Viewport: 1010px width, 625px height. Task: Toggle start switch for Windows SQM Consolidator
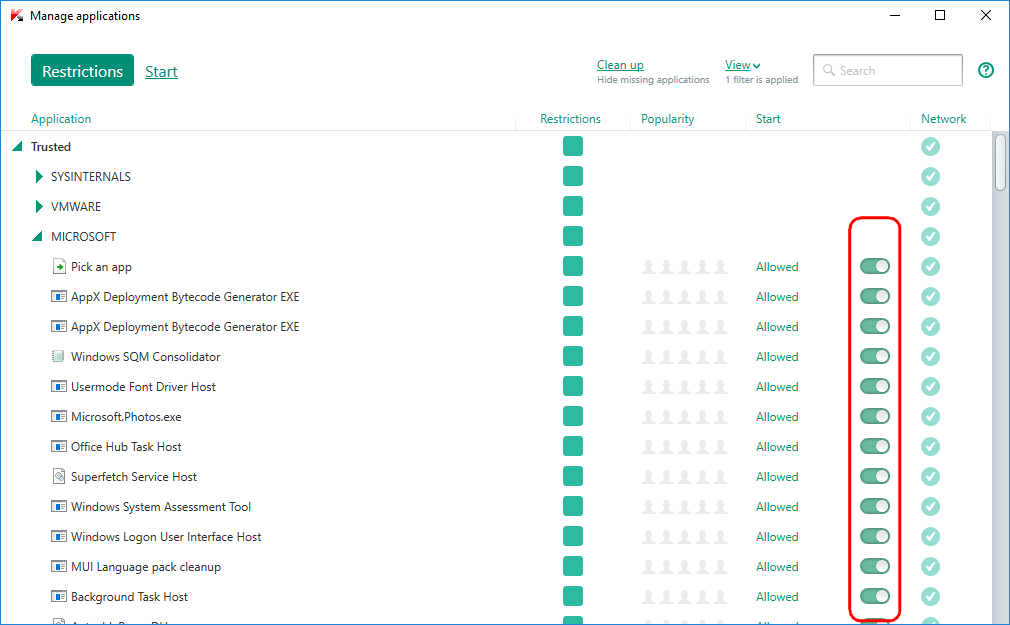[875, 356]
